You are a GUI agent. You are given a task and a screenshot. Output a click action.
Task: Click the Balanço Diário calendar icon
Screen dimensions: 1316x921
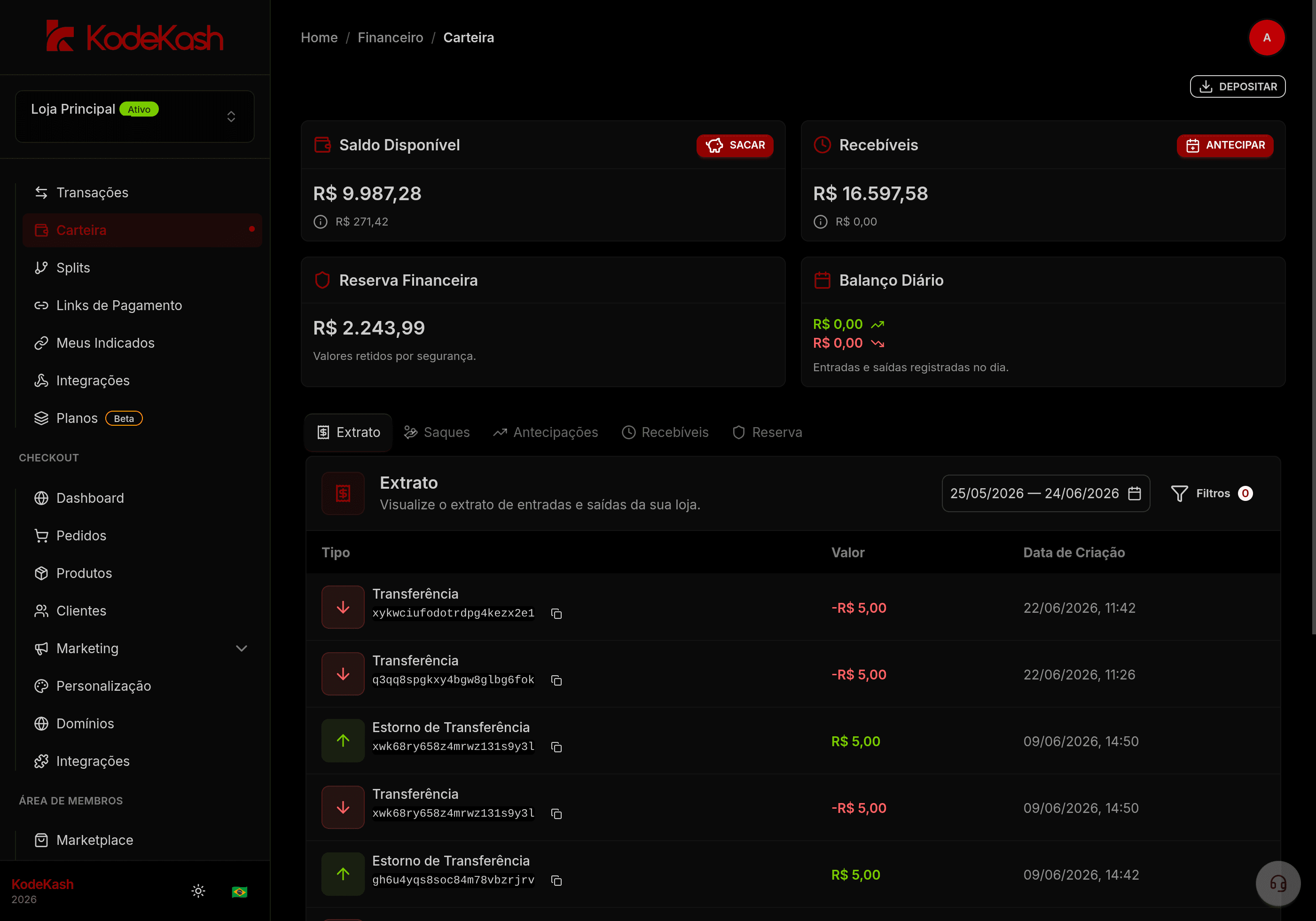[x=822, y=280]
